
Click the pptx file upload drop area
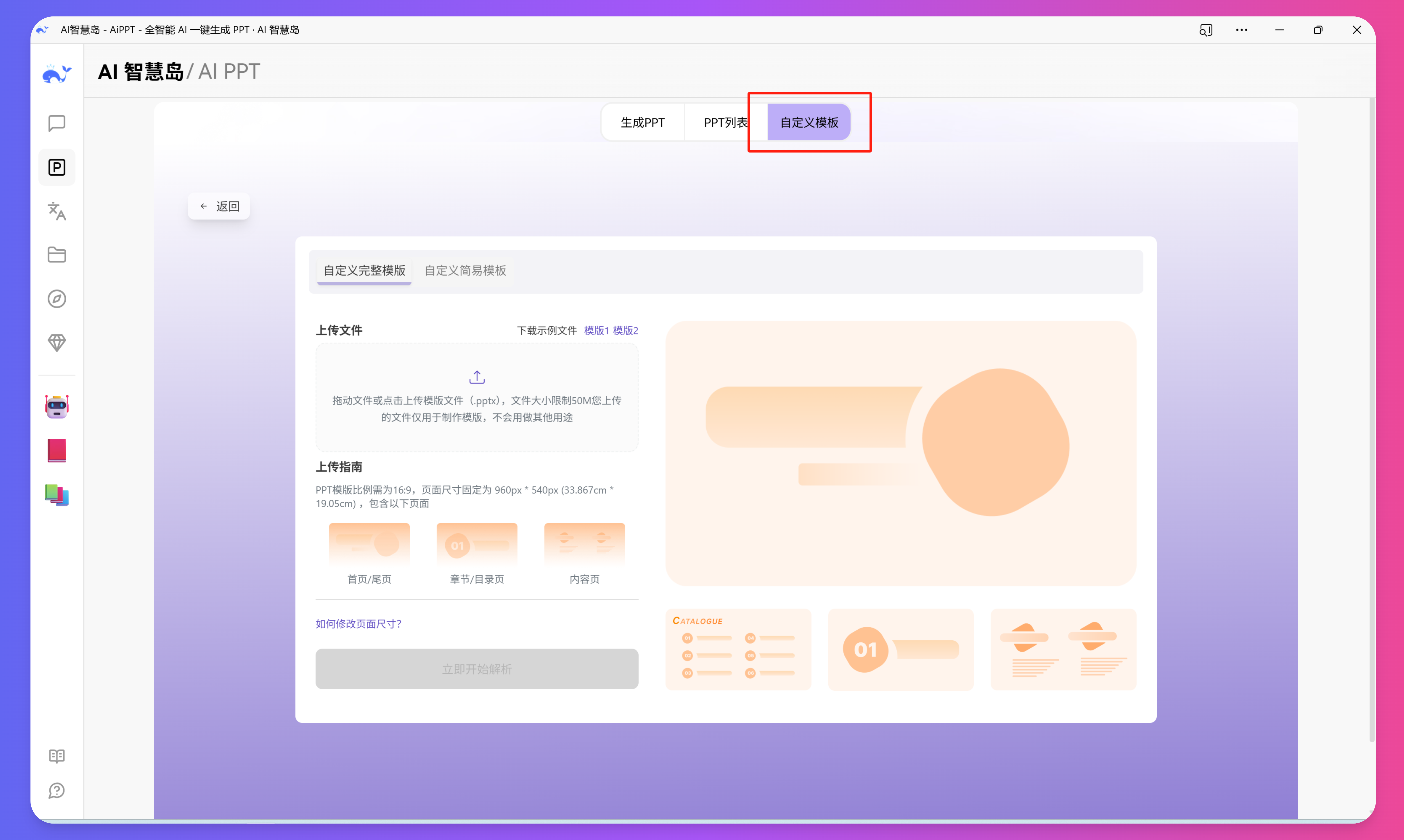(477, 397)
